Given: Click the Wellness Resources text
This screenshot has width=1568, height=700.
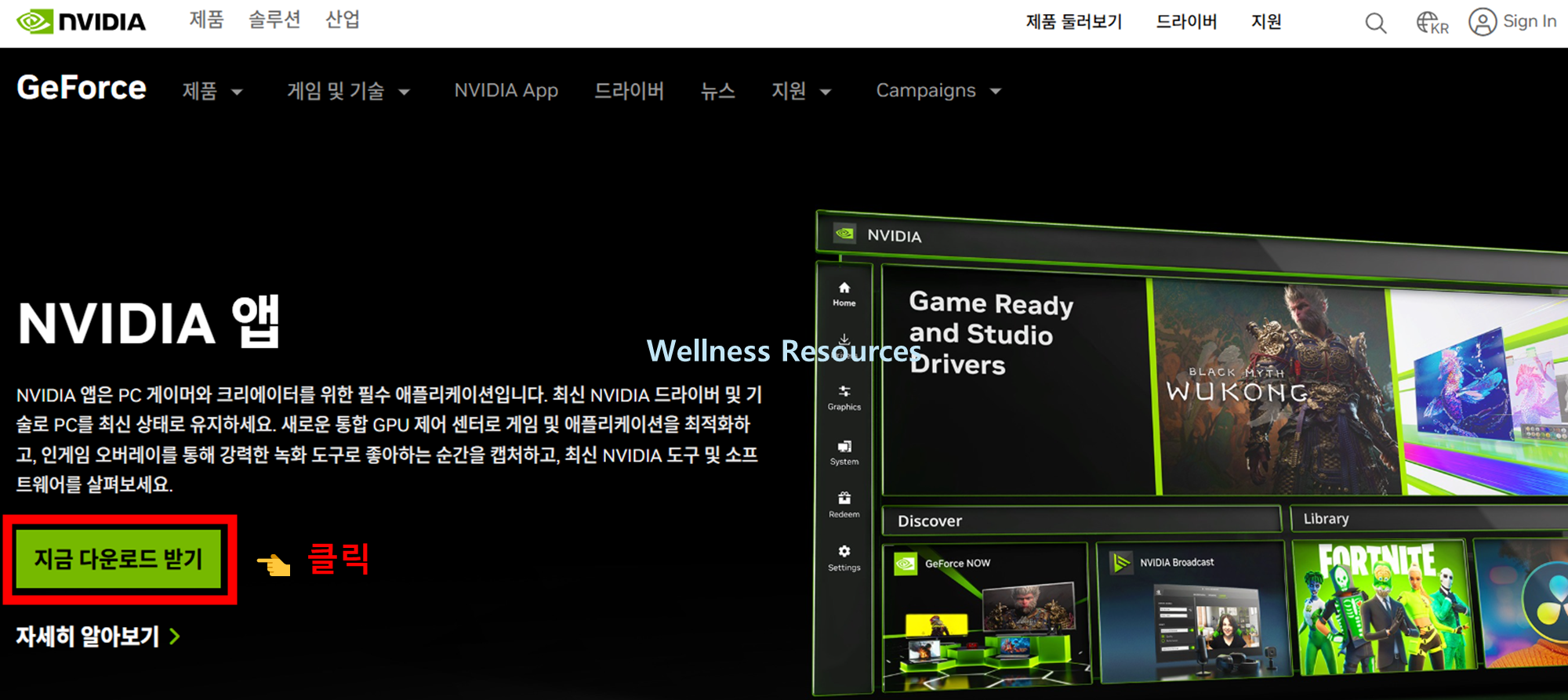Looking at the screenshot, I should 784,351.
